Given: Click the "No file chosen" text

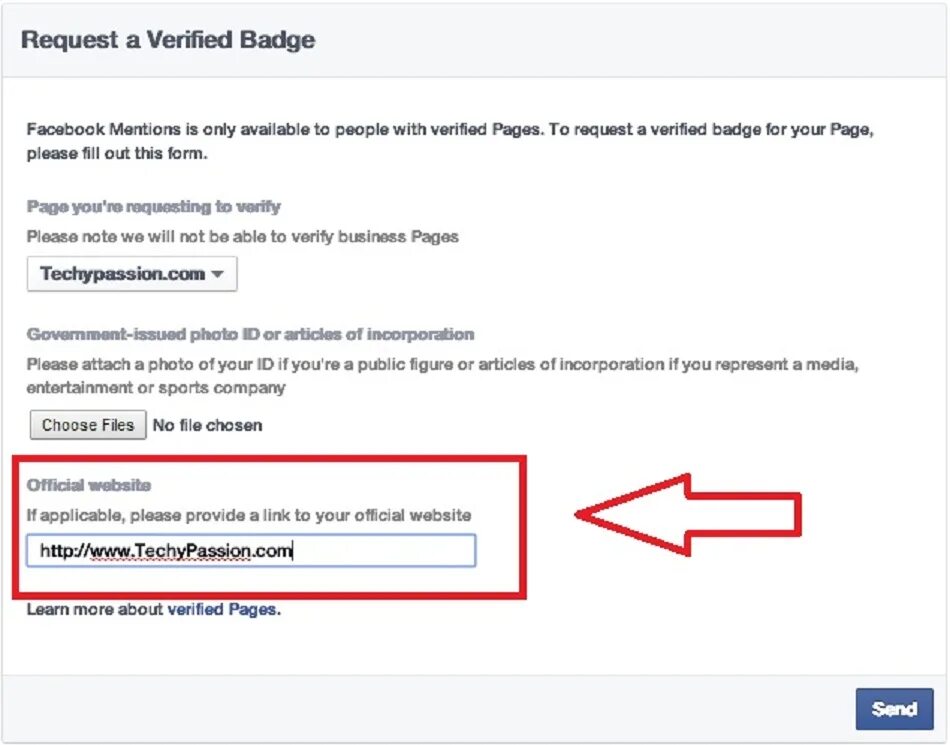Looking at the screenshot, I should point(207,425).
